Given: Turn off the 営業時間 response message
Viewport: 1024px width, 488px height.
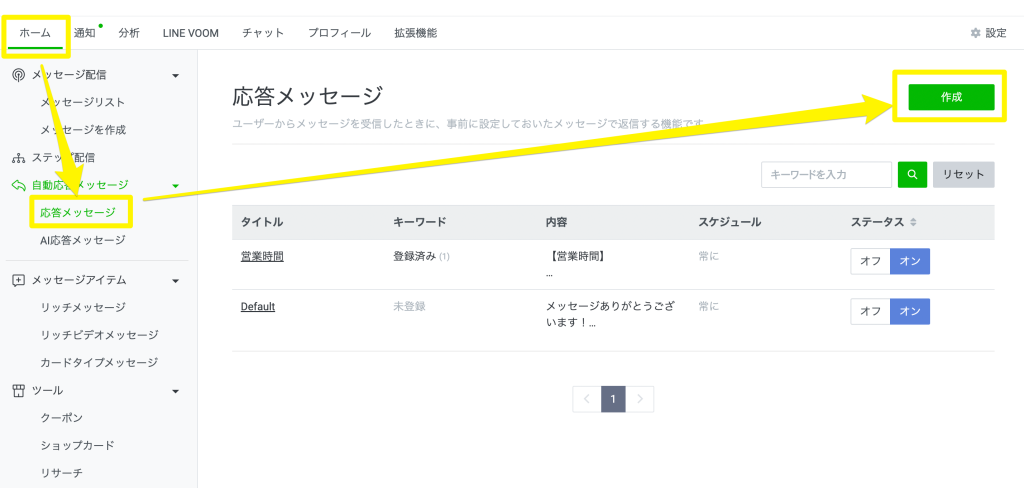Looking at the screenshot, I should (870, 261).
